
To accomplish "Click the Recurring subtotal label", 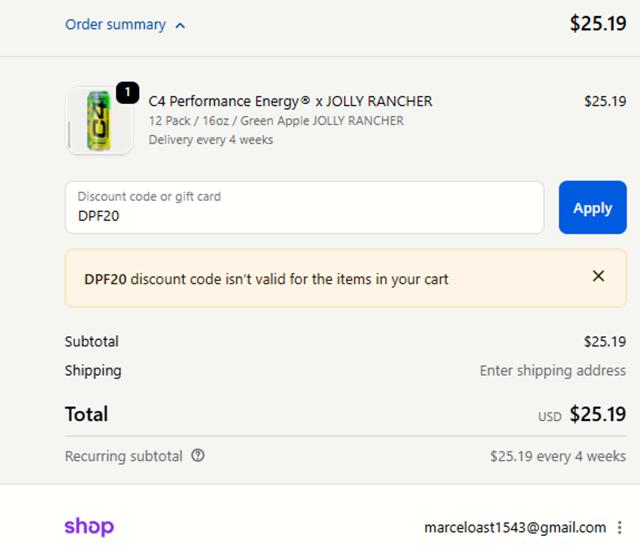I will click(123, 456).
